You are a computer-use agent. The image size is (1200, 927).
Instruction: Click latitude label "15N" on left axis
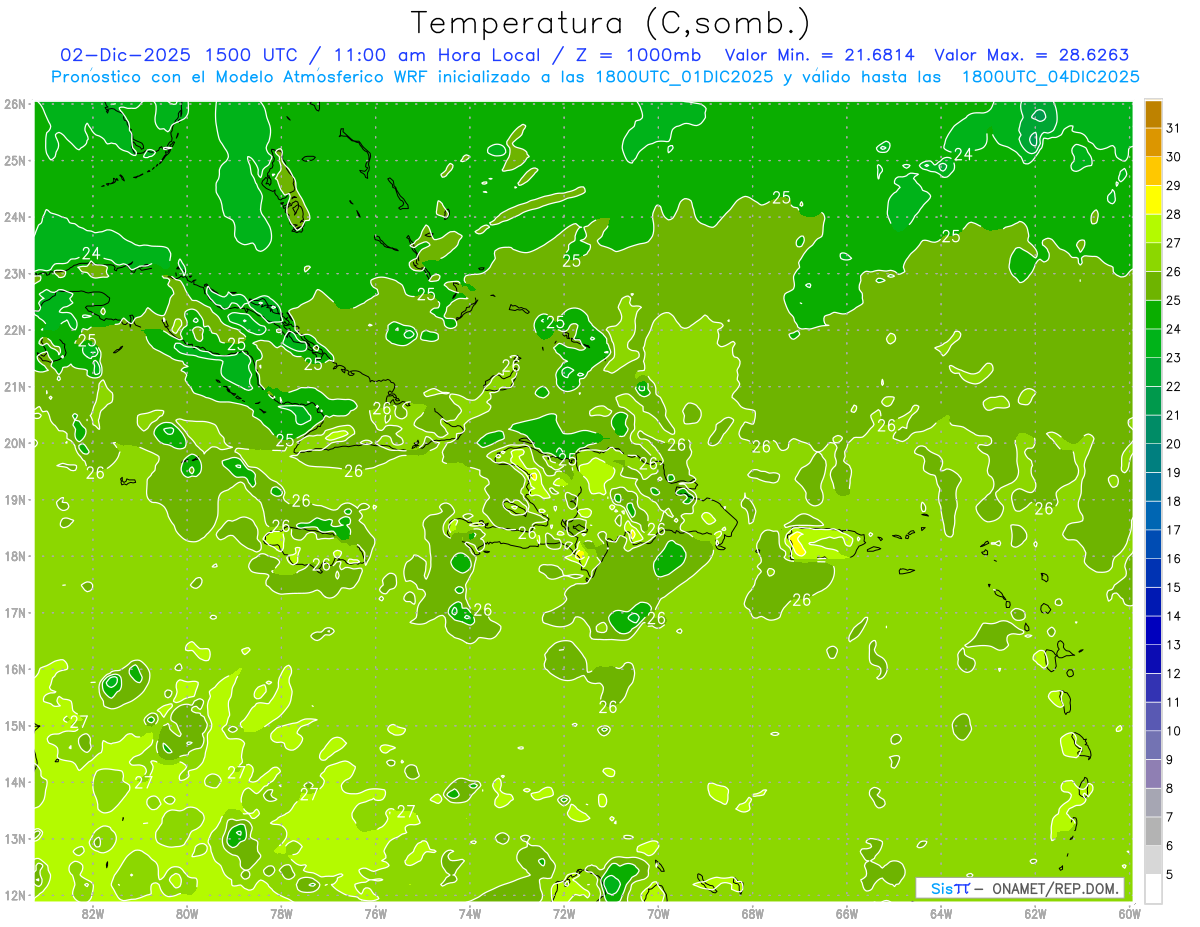pos(14,725)
